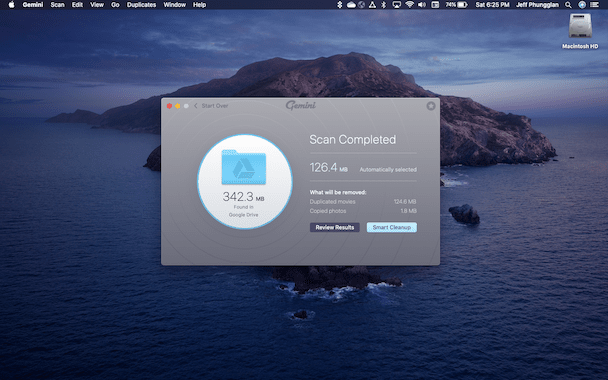Open the Edit menu

tap(77, 5)
